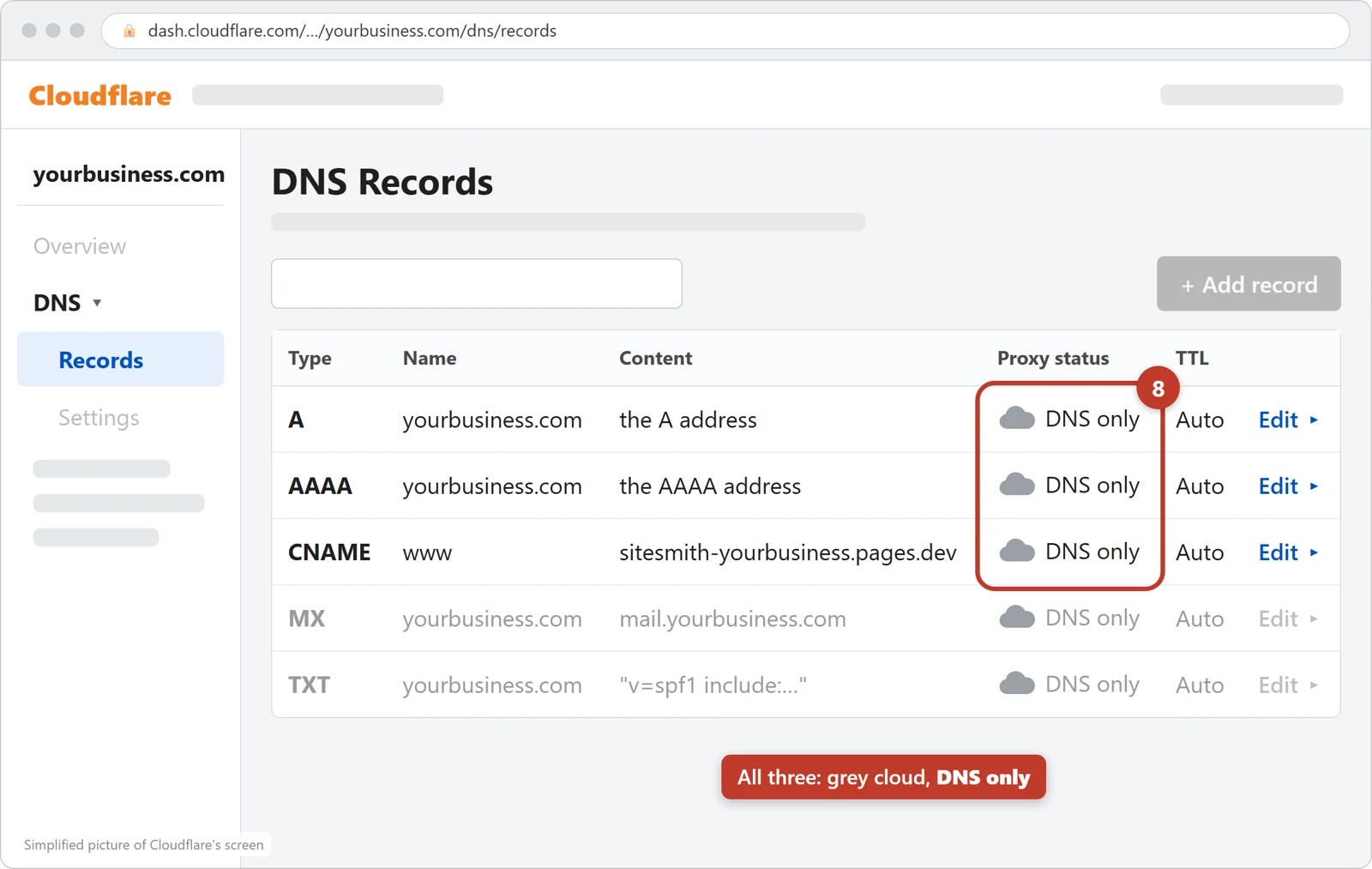Click sitesmith-yourbusiness.pages.dev content cell

click(x=788, y=552)
